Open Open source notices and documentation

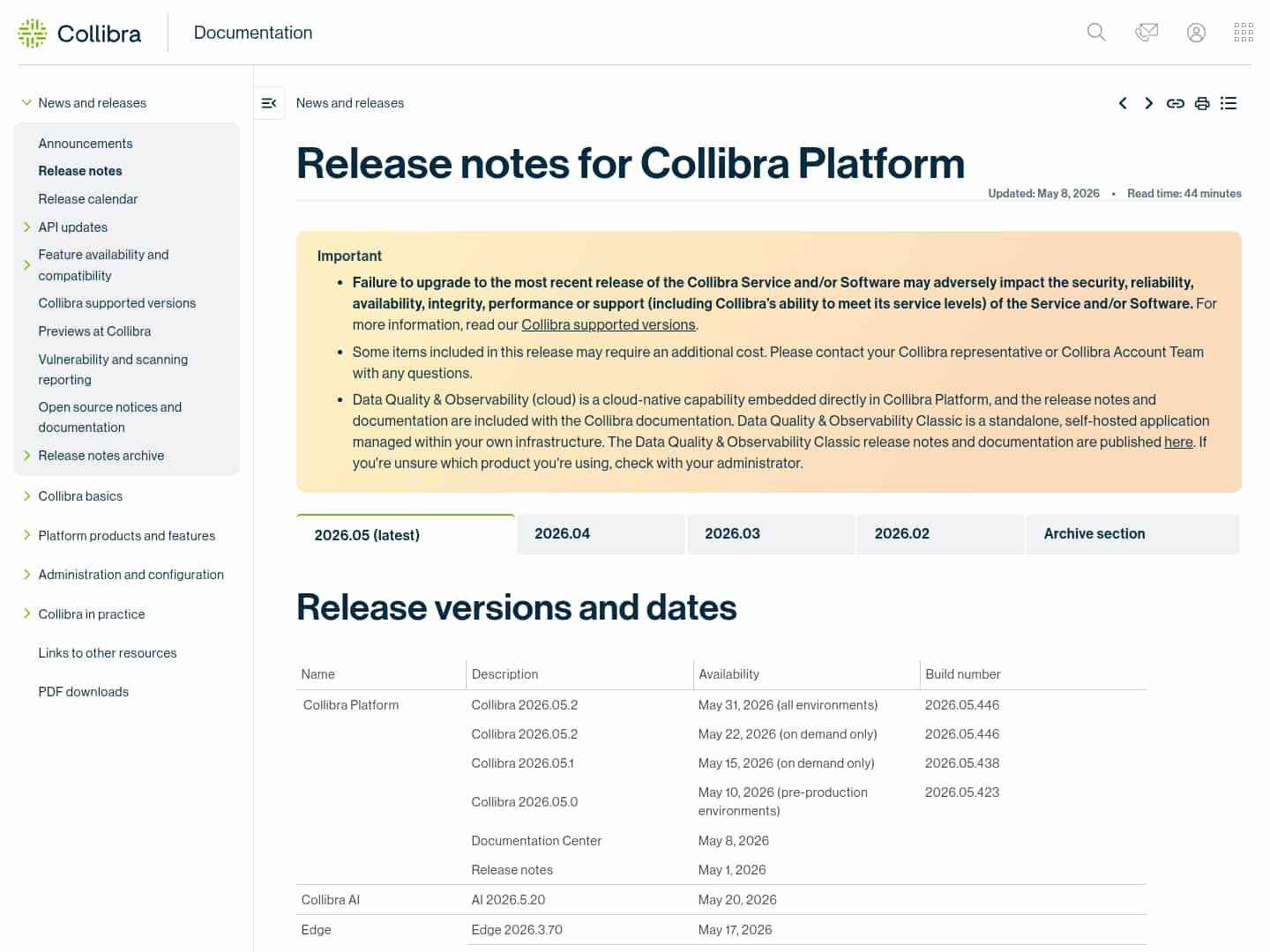tap(110, 417)
